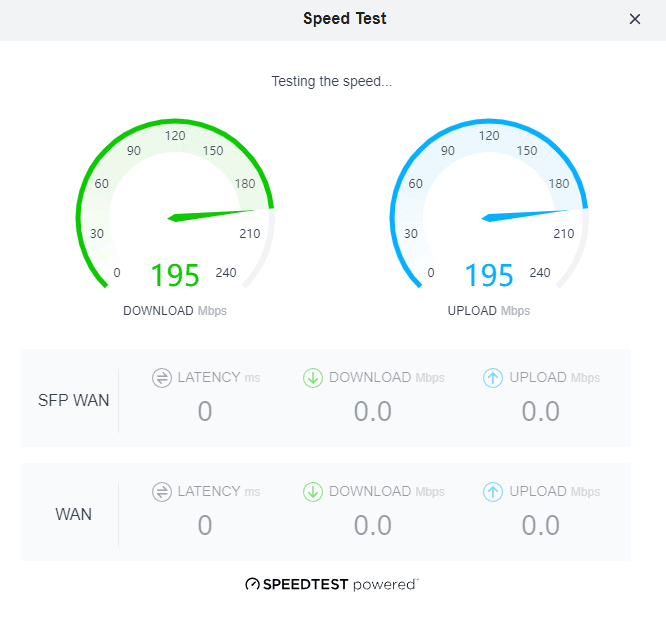The image size is (666, 642).
Task: Click the SPEEDTEST powered link
Action: coord(332,584)
